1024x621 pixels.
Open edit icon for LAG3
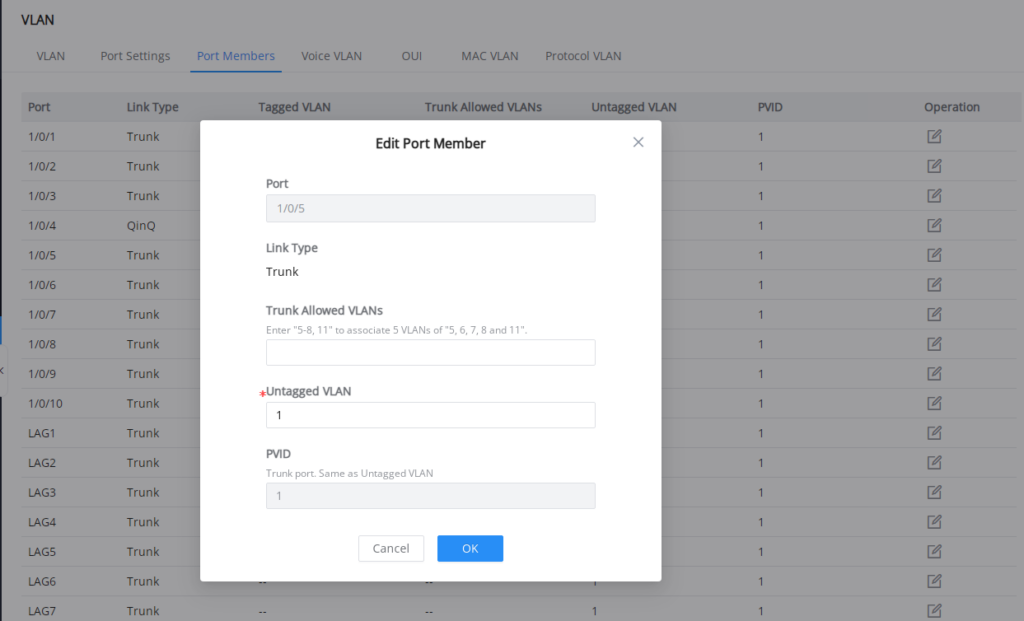[x=934, y=492]
